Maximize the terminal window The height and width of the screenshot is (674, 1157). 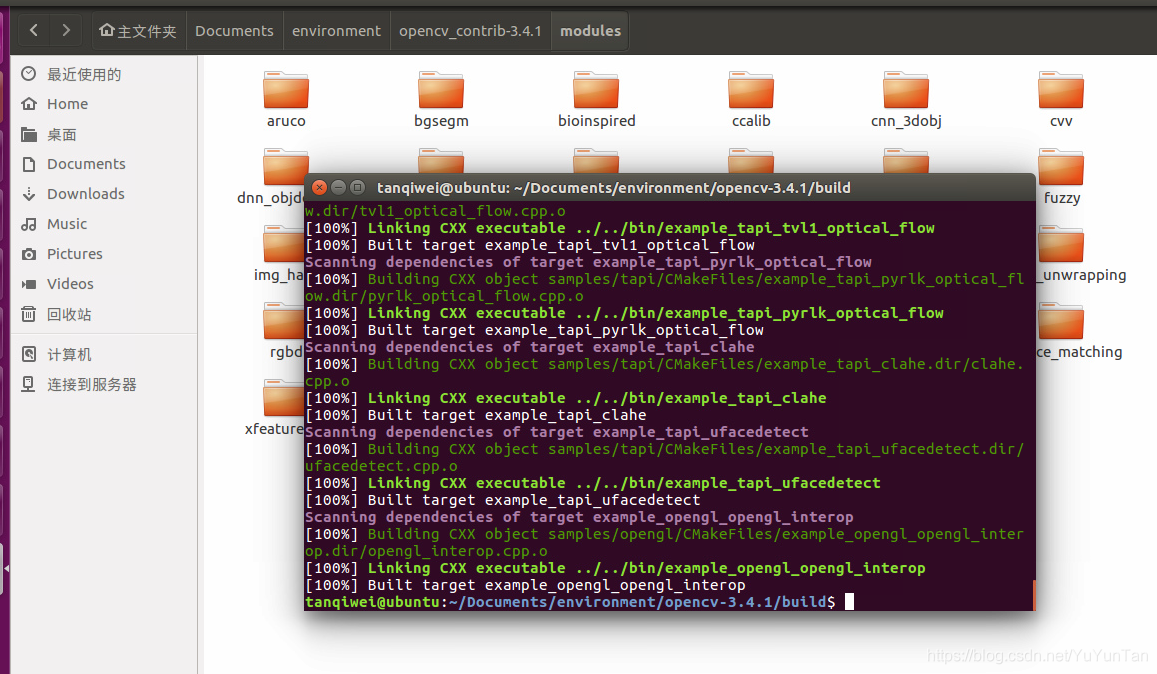[x=357, y=188]
